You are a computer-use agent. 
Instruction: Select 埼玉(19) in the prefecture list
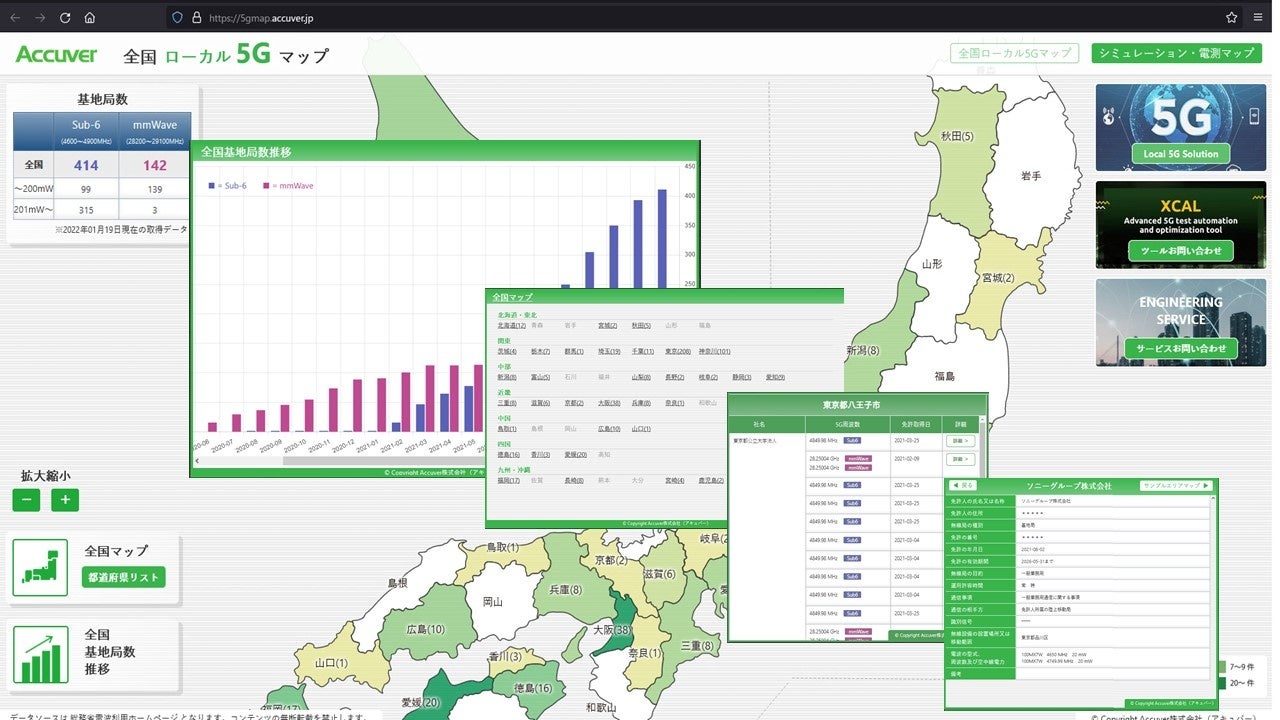pyautogui.click(x=609, y=352)
